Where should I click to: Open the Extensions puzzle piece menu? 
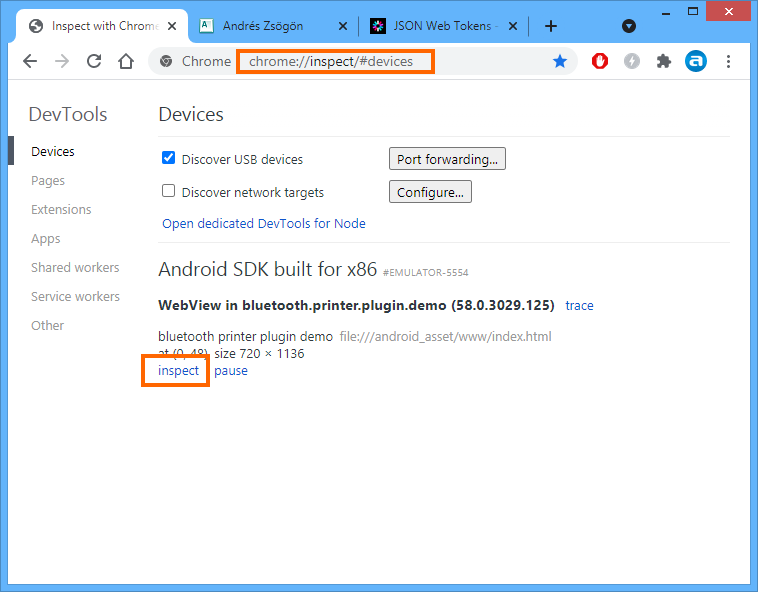(x=663, y=61)
